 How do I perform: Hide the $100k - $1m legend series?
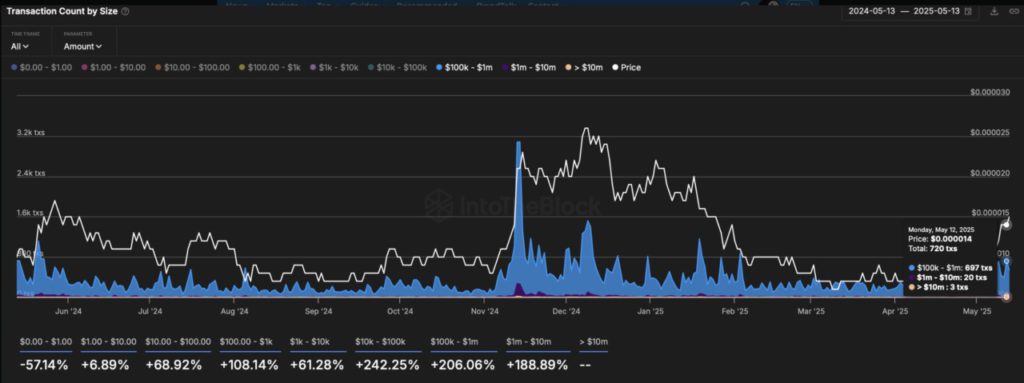click(x=464, y=67)
